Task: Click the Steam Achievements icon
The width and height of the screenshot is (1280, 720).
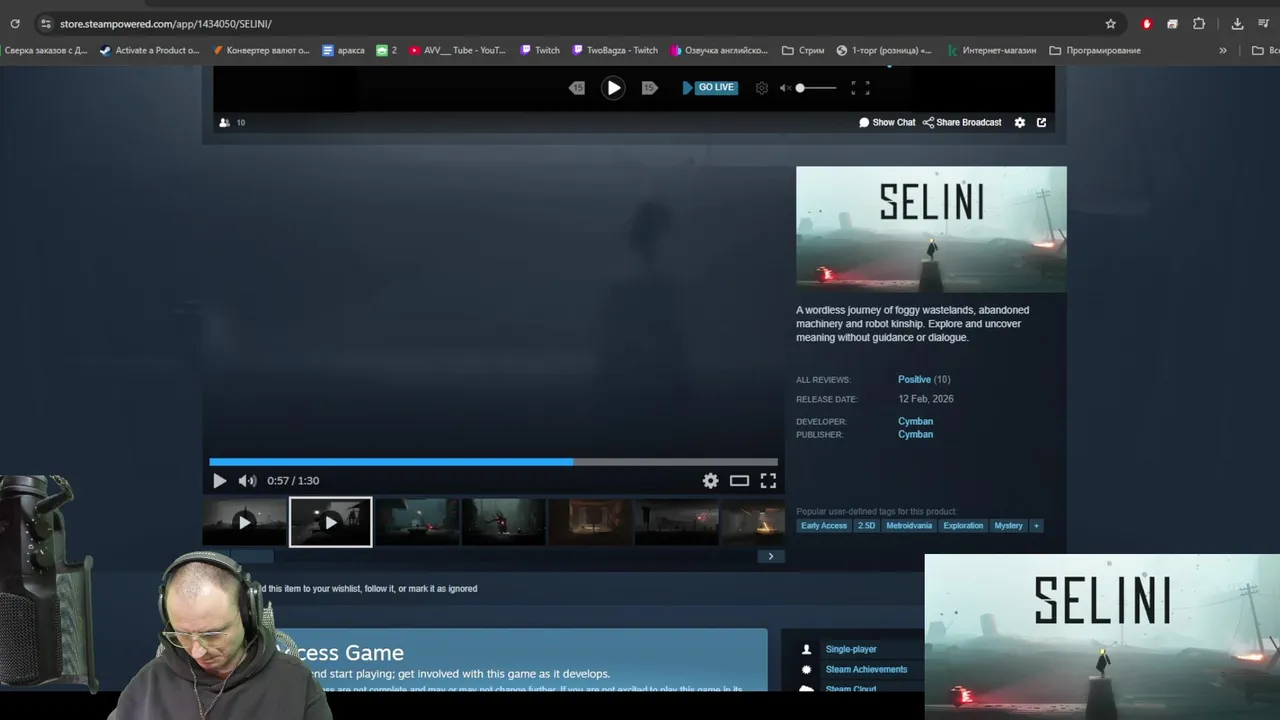Action: click(807, 669)
